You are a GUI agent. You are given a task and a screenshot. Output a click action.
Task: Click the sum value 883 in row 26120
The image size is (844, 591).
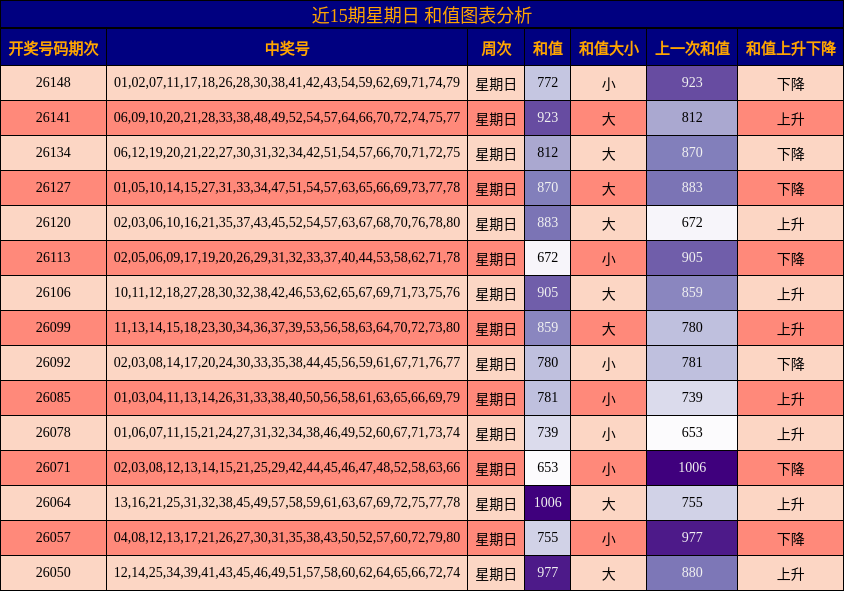[547, 223]
